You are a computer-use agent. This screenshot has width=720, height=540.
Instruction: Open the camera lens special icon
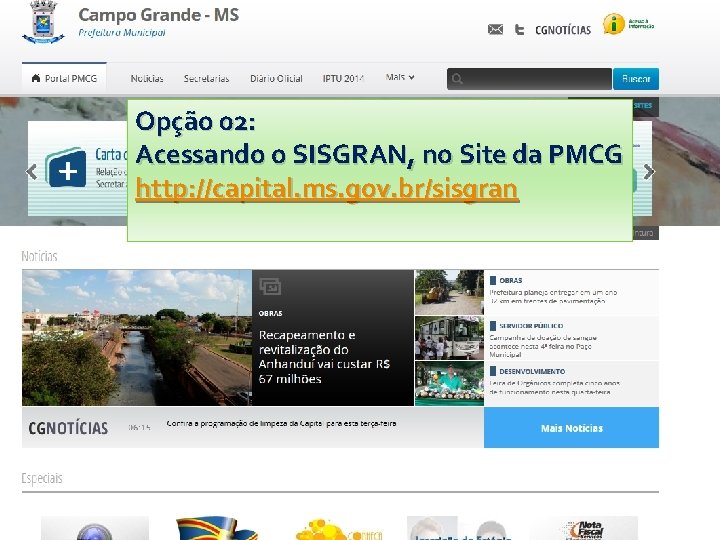click(x=95, y=528)
